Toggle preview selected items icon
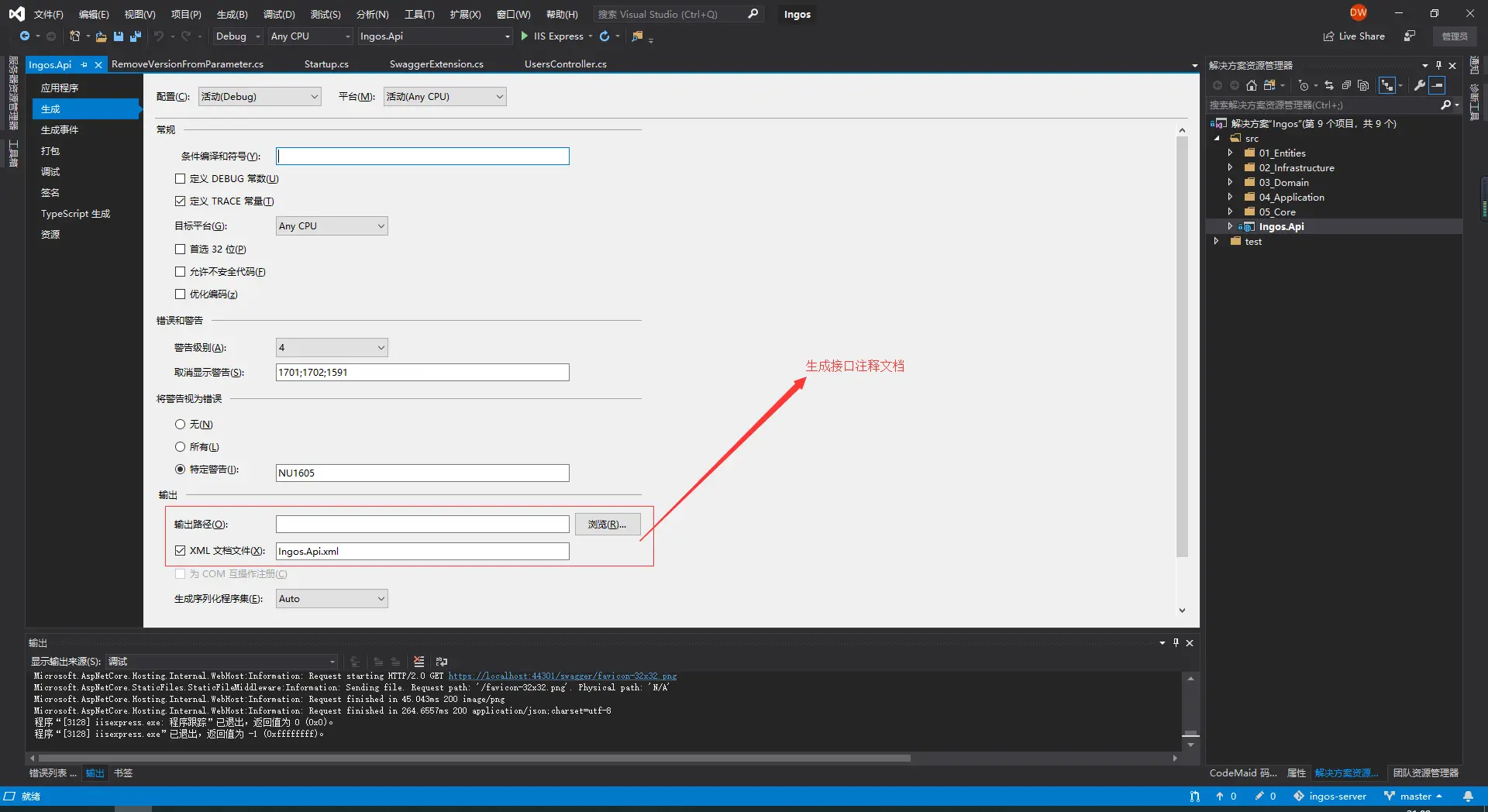 [x=1438, y=85]
